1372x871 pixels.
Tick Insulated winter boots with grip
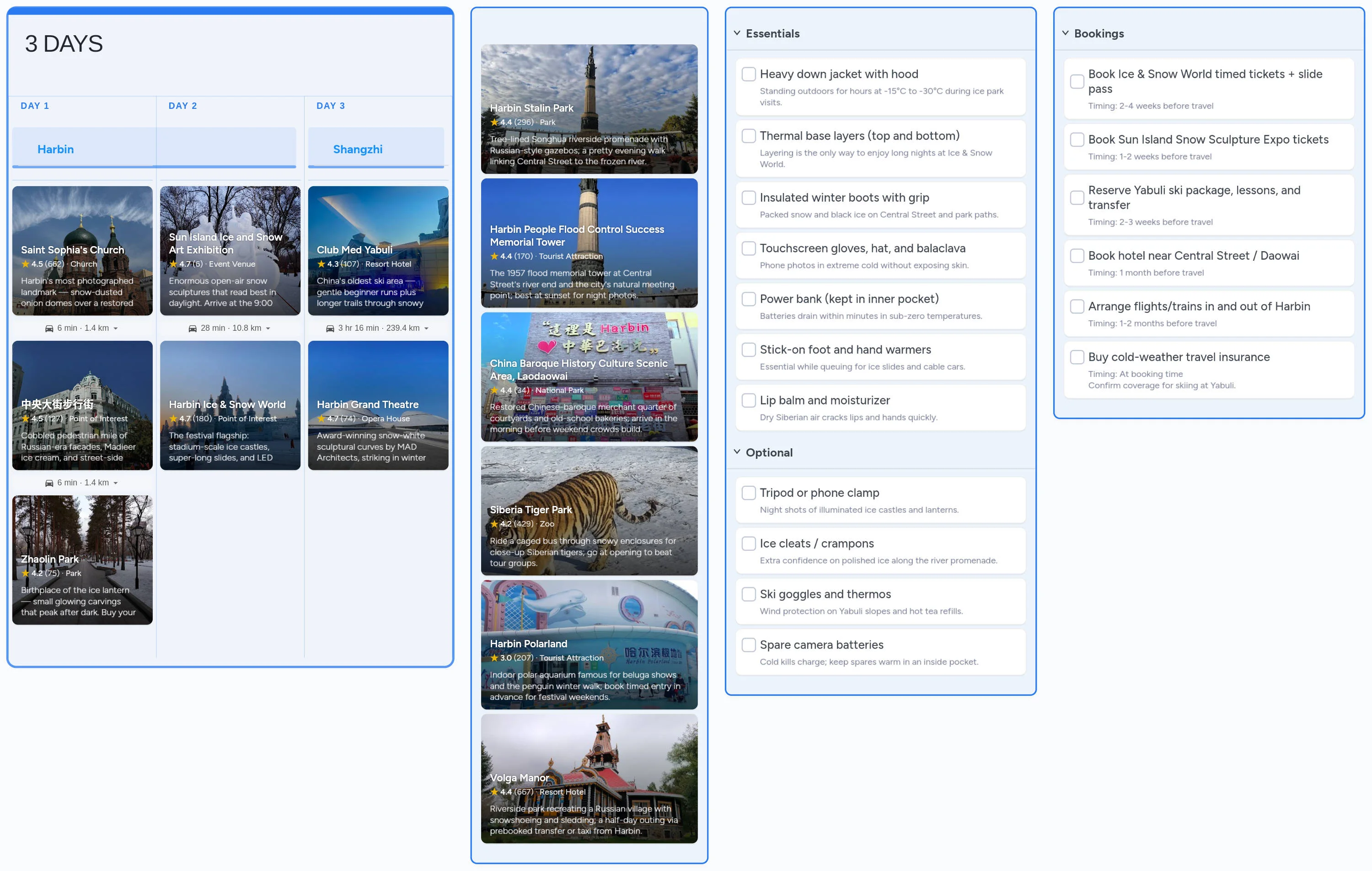(749, 198)
